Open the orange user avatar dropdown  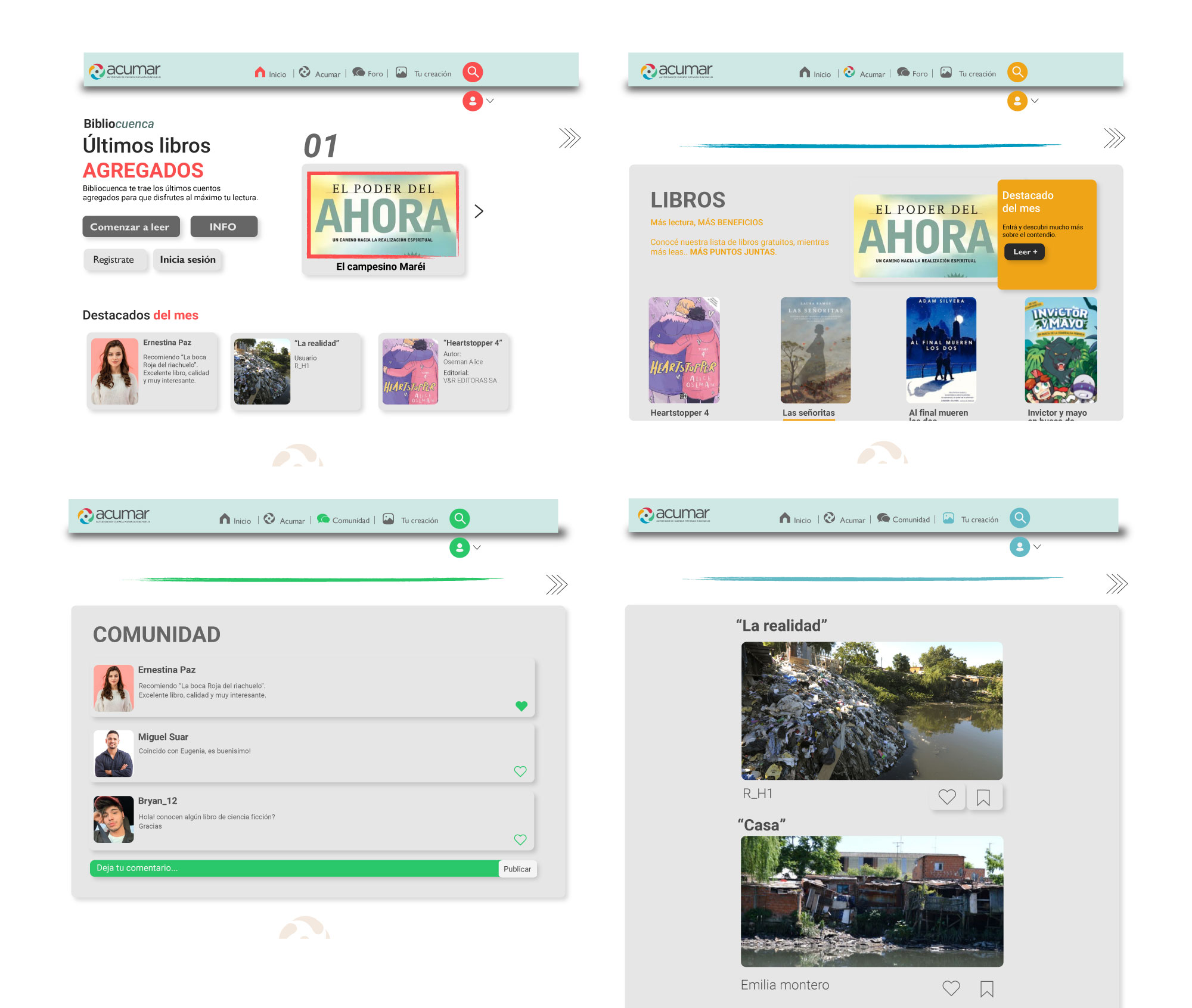1017,101
